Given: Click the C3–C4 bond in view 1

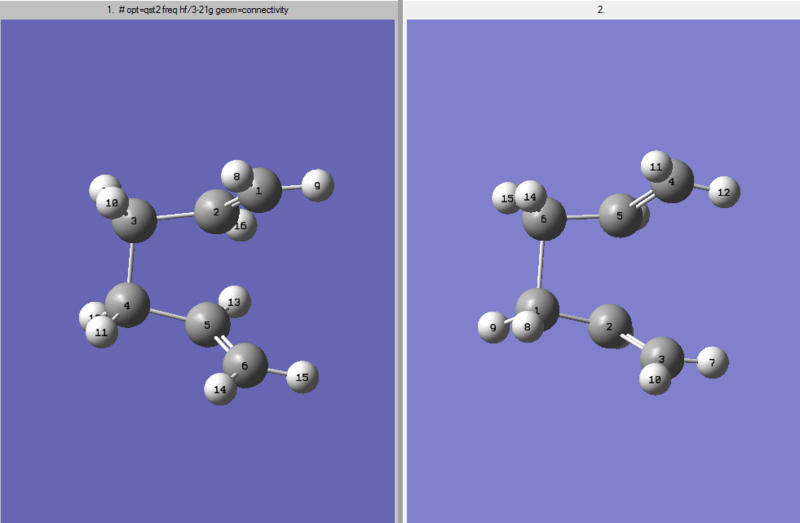Looking at the screenshot, I should tap(131, 263).
